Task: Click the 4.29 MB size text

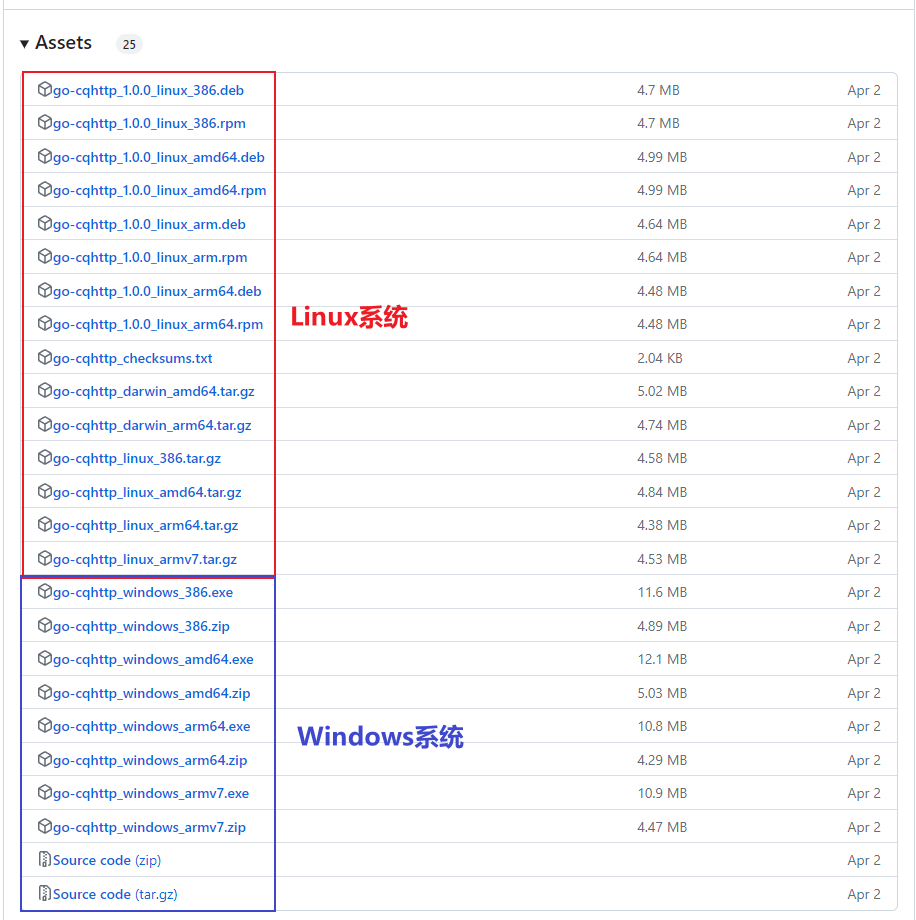Action: pos(662,760)
